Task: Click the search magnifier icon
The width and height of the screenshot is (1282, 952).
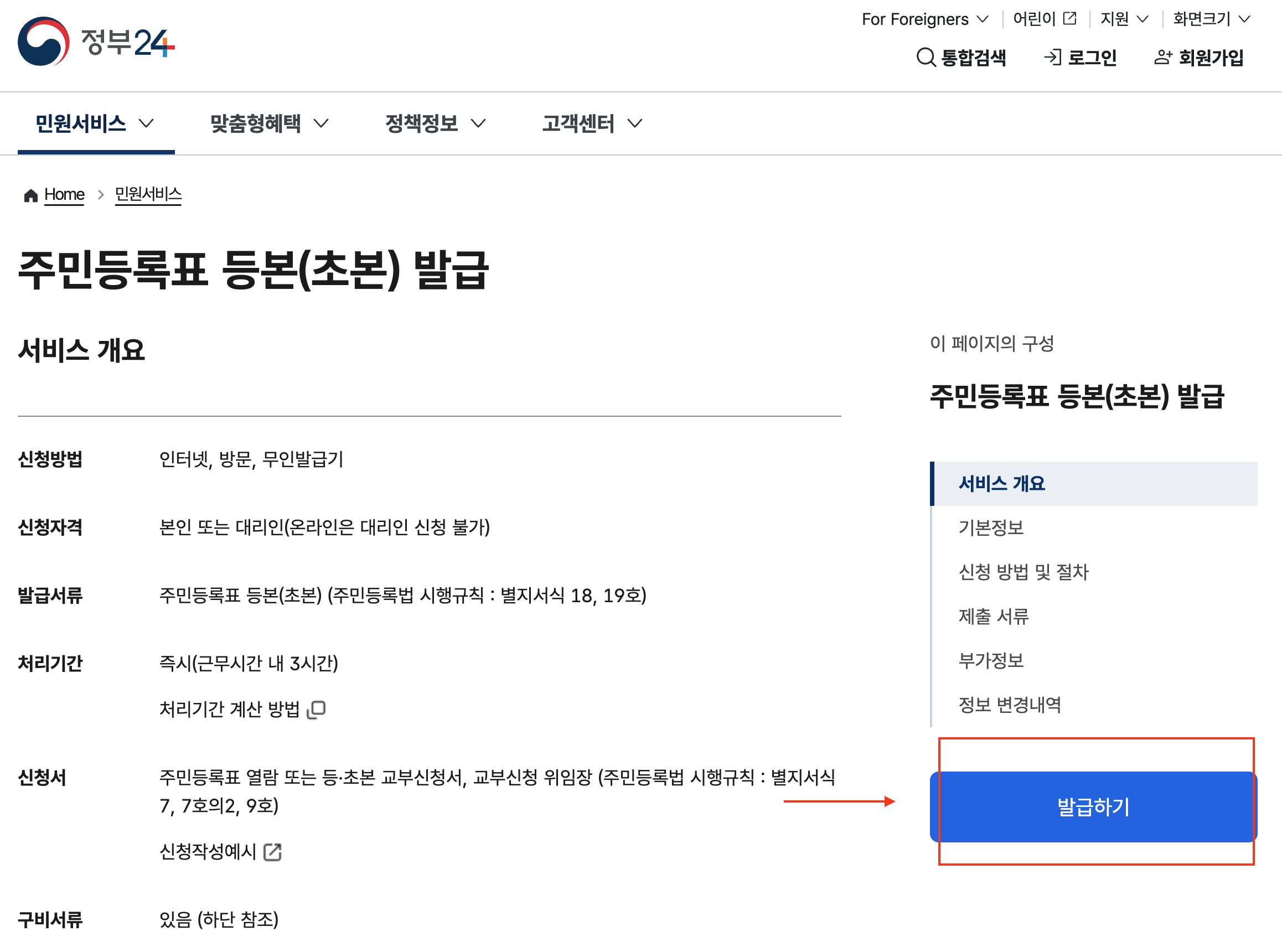Action: click(926, 57)
